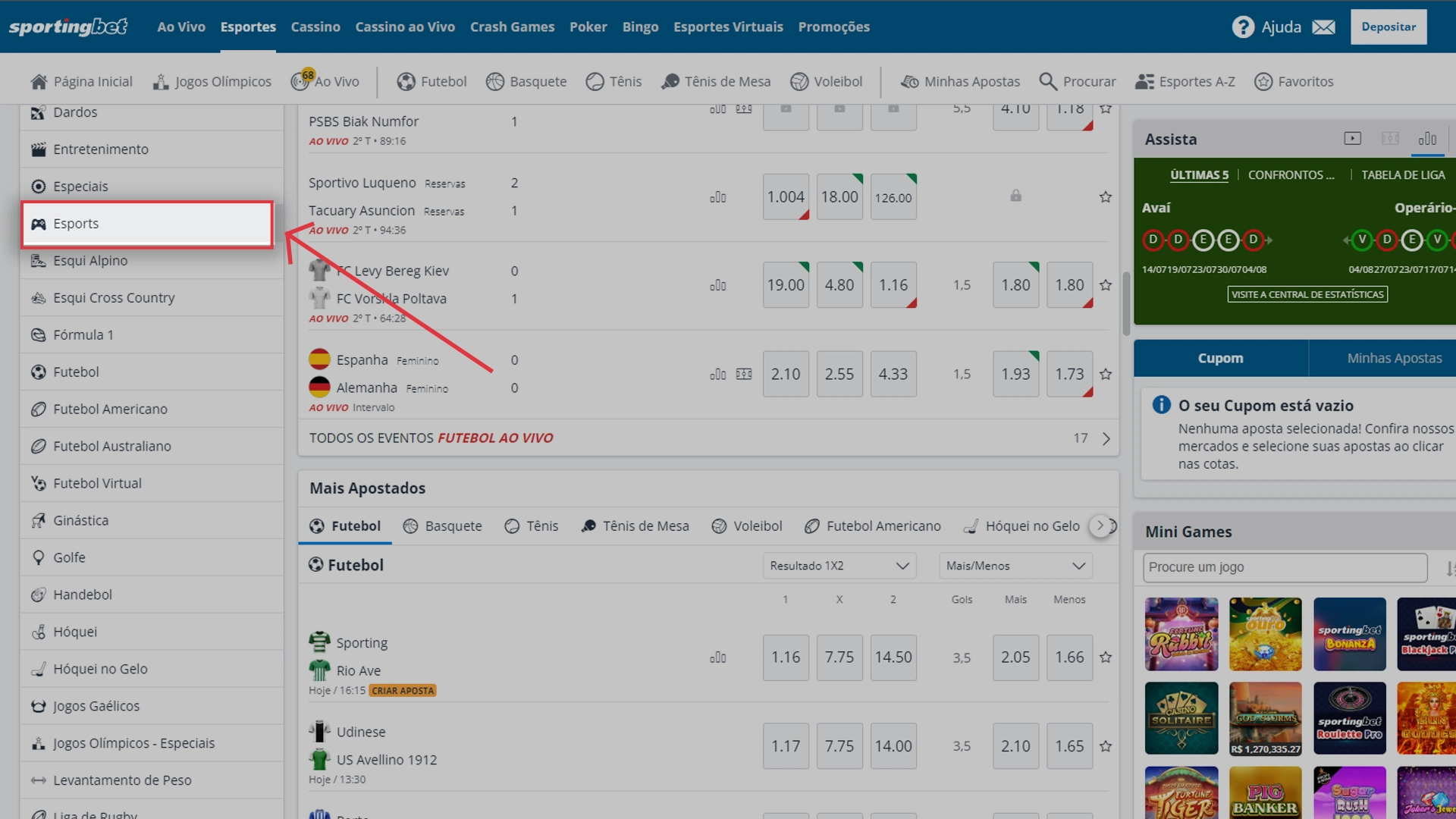Switch to the Minhas Apostas tab
The image size is (1456, 819).
1395,358
